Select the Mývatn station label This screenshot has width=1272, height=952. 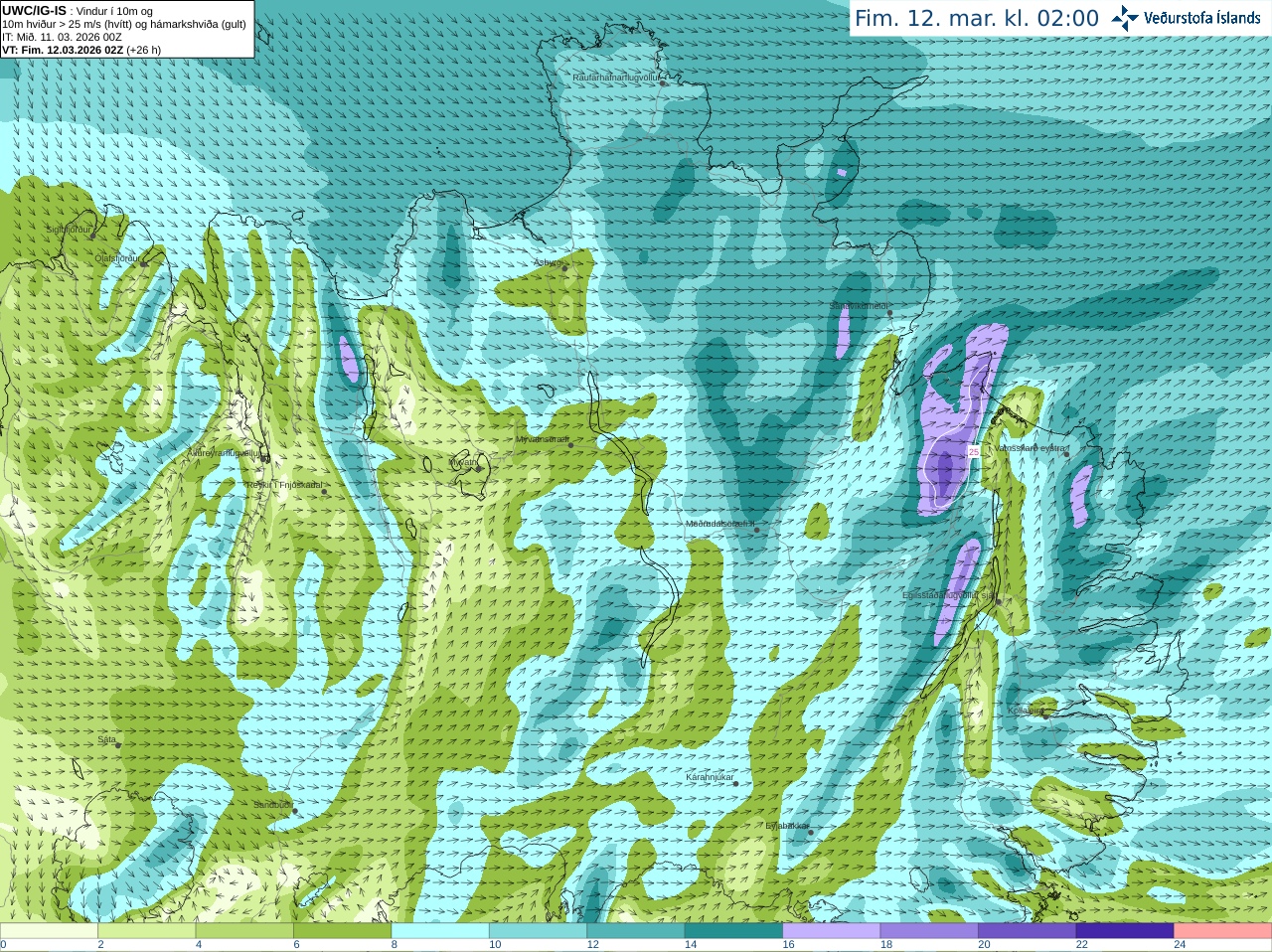tap(463, 462)
